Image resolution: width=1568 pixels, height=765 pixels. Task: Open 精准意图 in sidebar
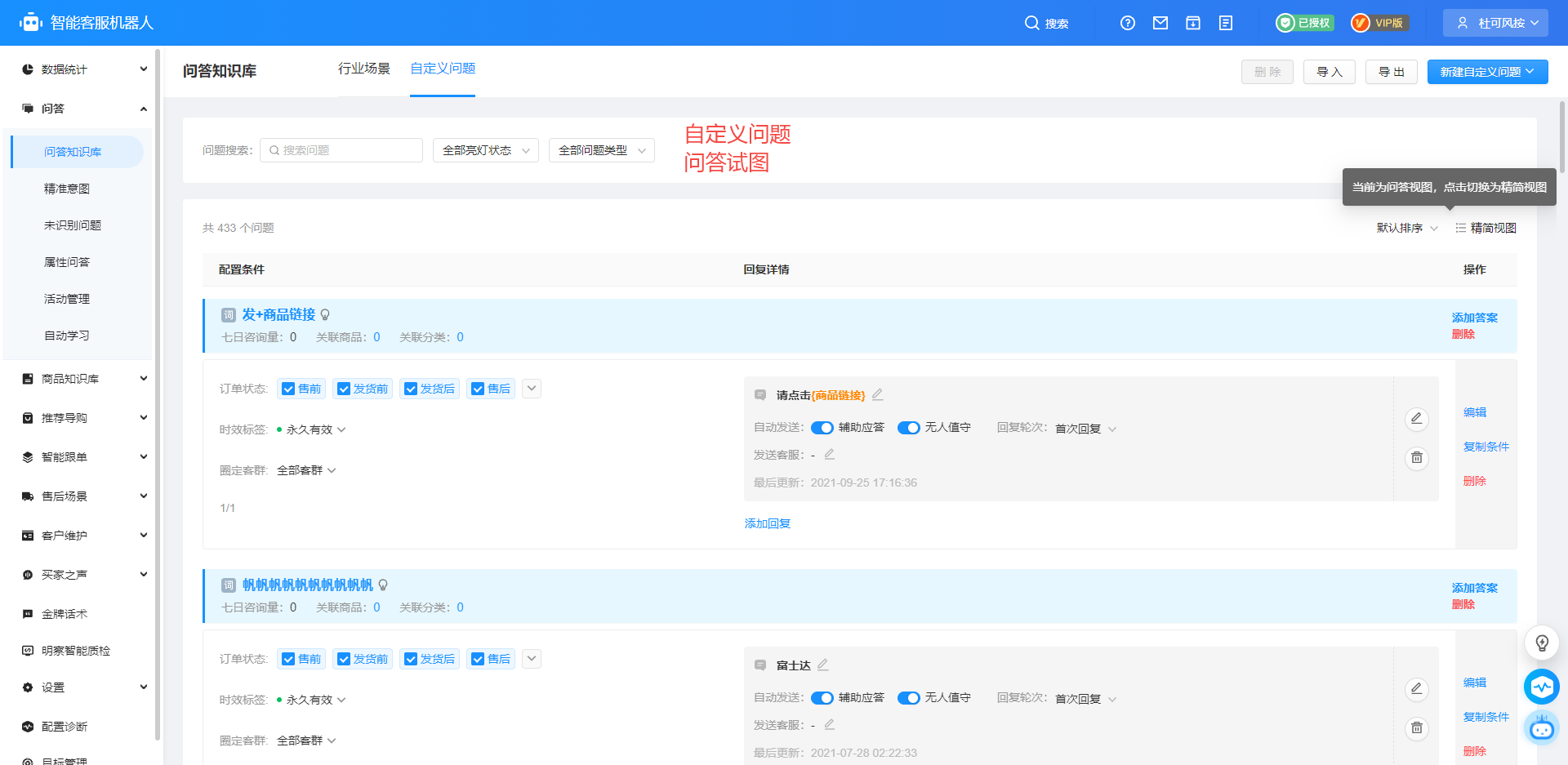67,189
